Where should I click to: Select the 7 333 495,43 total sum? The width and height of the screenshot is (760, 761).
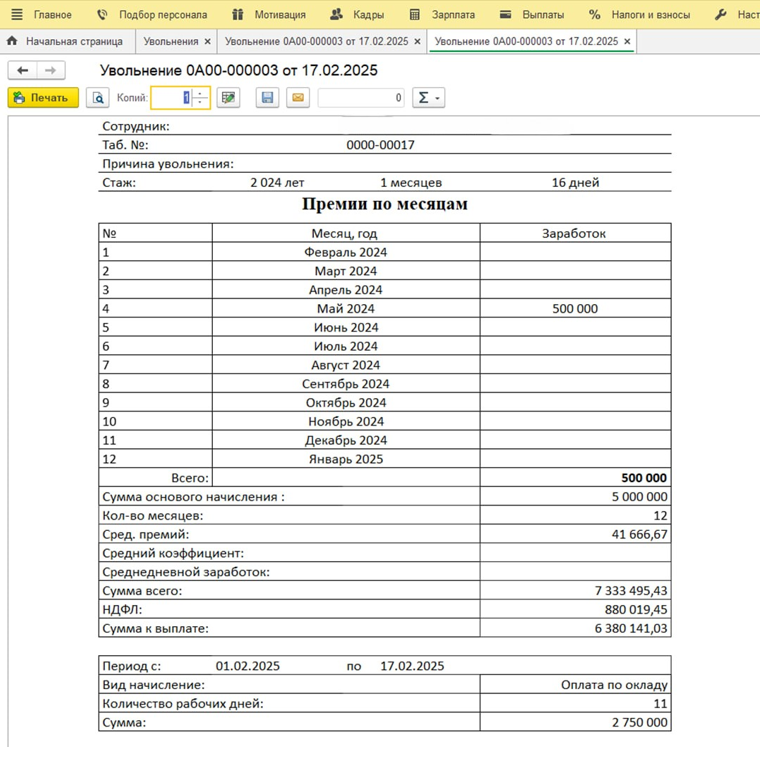click(x=576, y=591)
